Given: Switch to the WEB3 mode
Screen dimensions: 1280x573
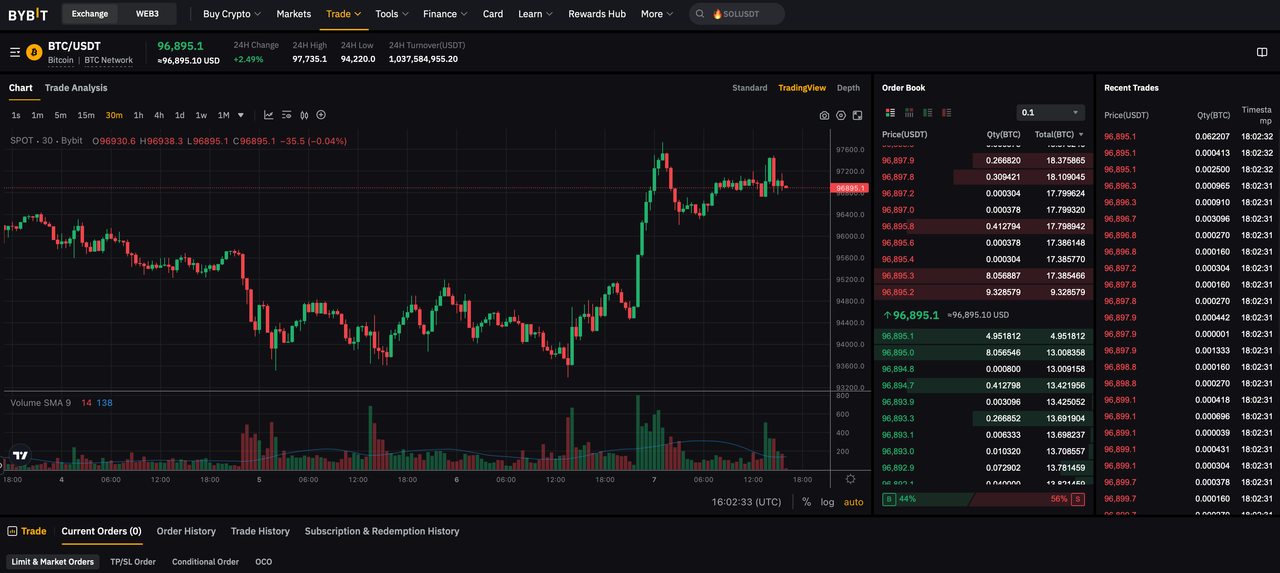Looking at the screenshot, I should [147, 14].
